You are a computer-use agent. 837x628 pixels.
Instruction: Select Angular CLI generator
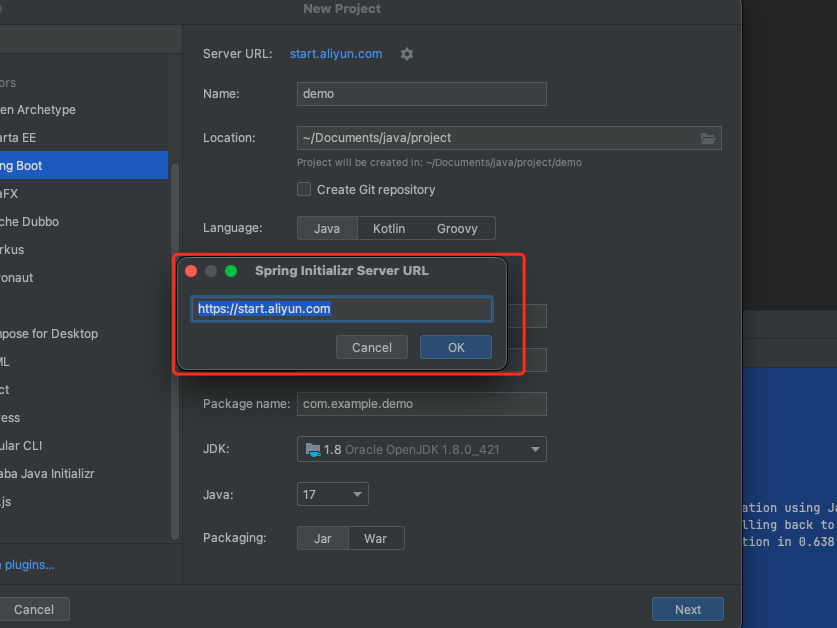84,446
